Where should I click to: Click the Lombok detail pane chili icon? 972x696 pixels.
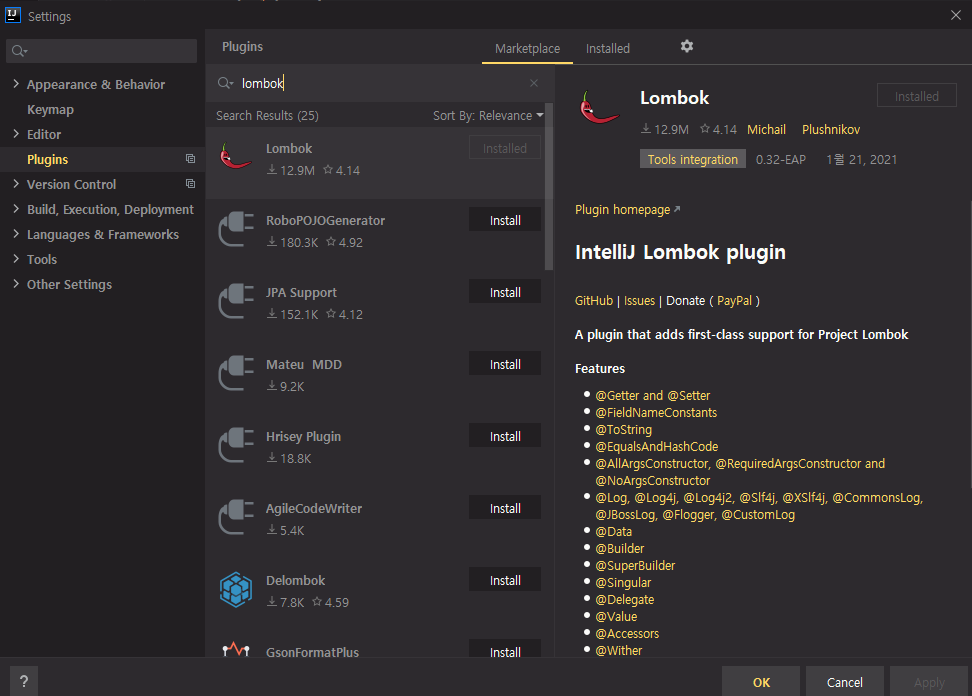pos(599,107)
